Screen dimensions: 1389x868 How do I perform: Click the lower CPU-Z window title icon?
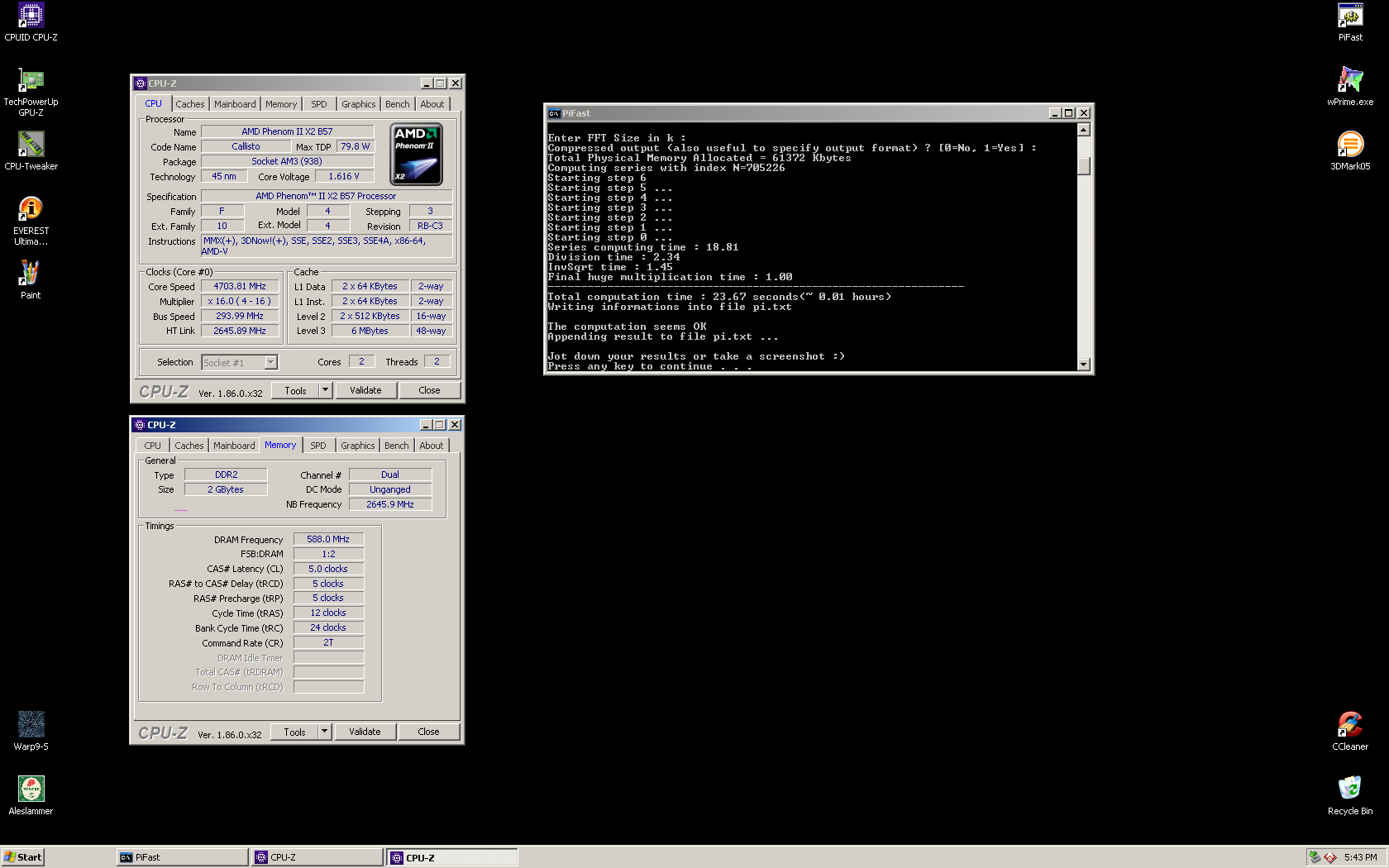(140, 425)
